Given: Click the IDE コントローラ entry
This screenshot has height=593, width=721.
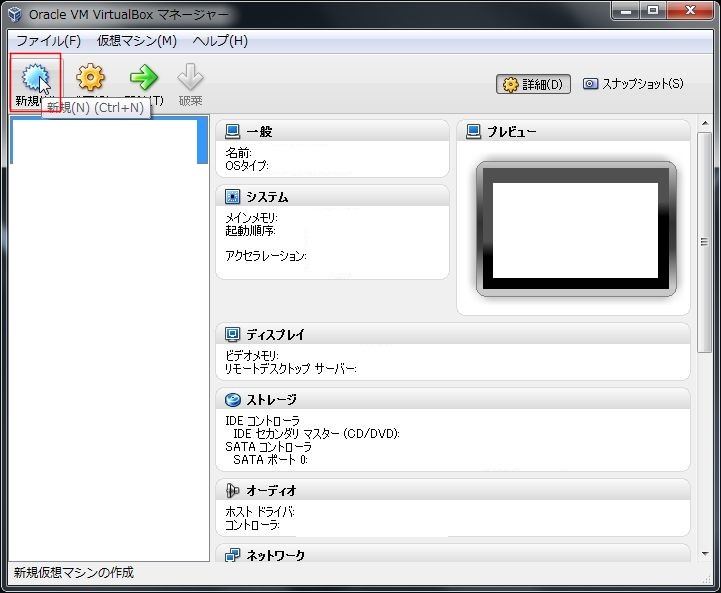Looking at the screenshot, I should (x=262, y=421).
